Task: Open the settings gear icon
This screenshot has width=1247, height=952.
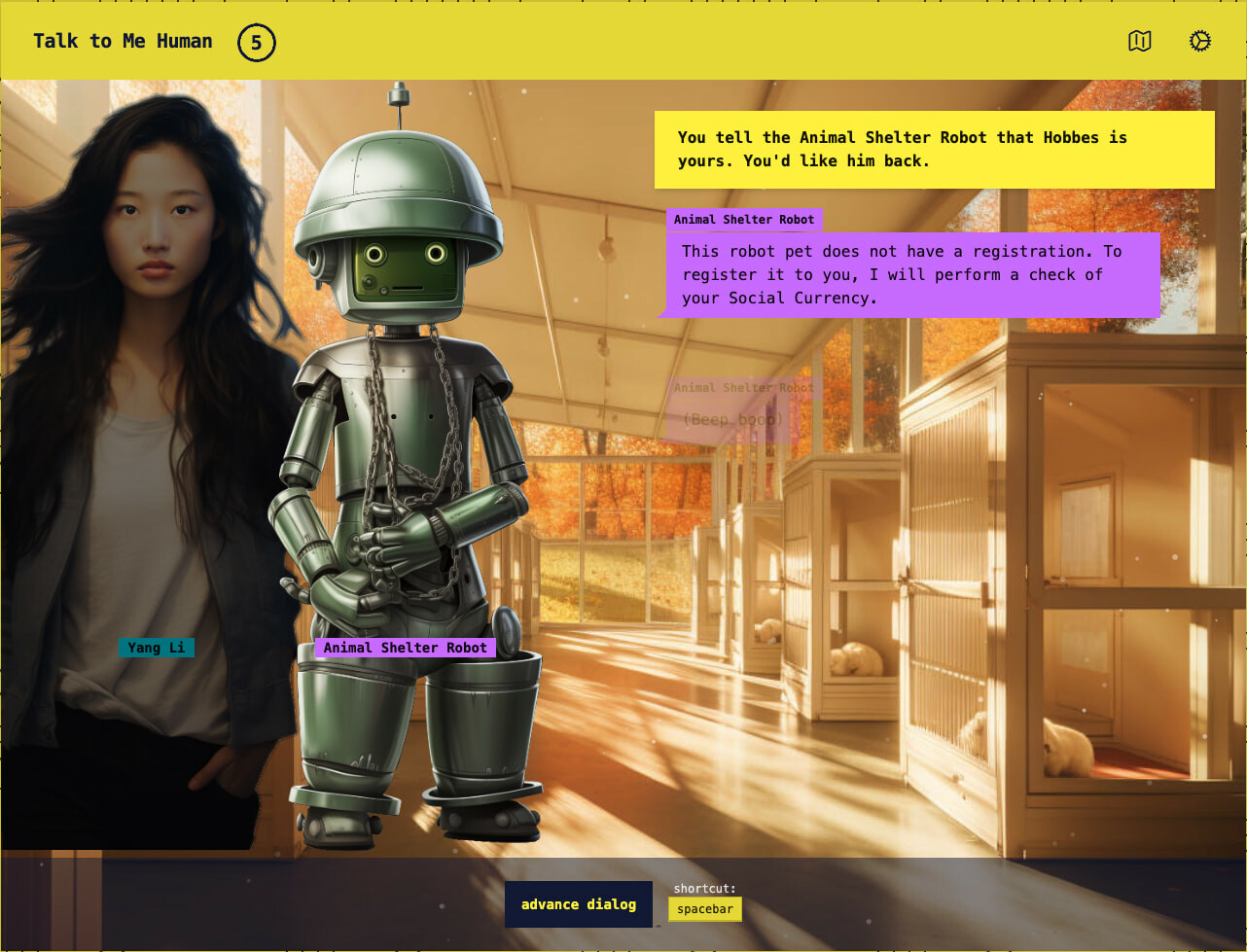Action: (x=1200, y=41)
